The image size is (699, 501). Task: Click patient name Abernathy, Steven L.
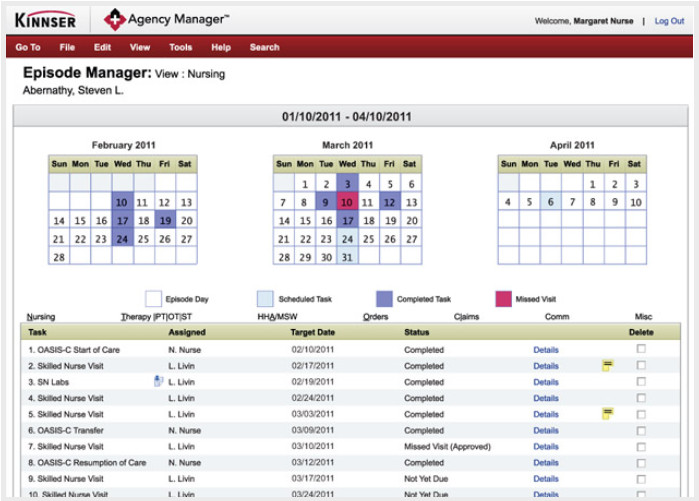click(73, 90)
